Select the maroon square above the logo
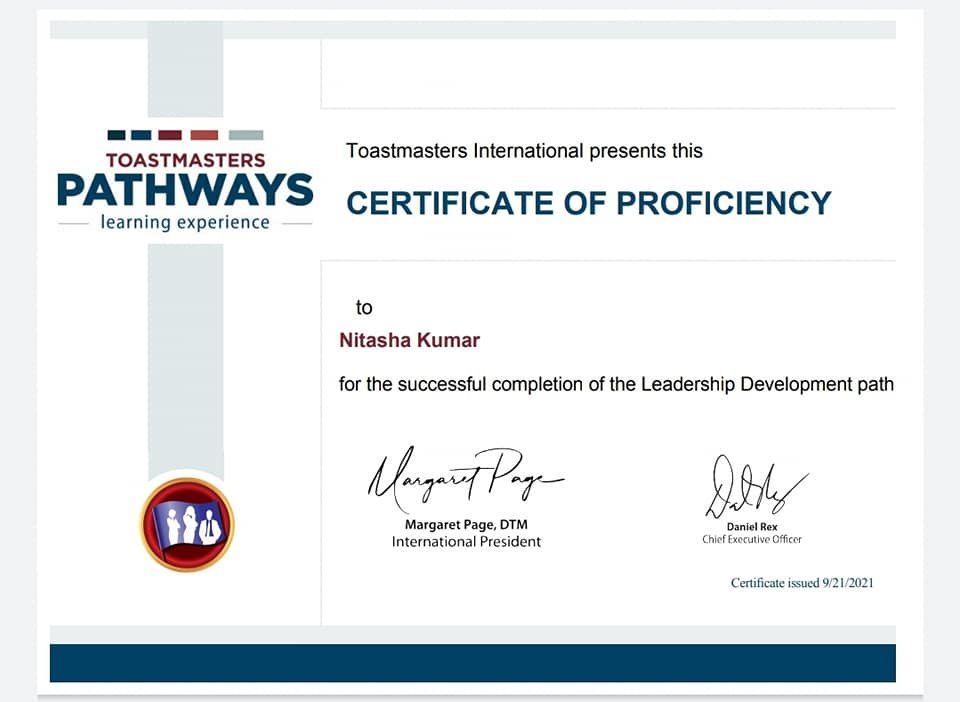 pos(170,135)
